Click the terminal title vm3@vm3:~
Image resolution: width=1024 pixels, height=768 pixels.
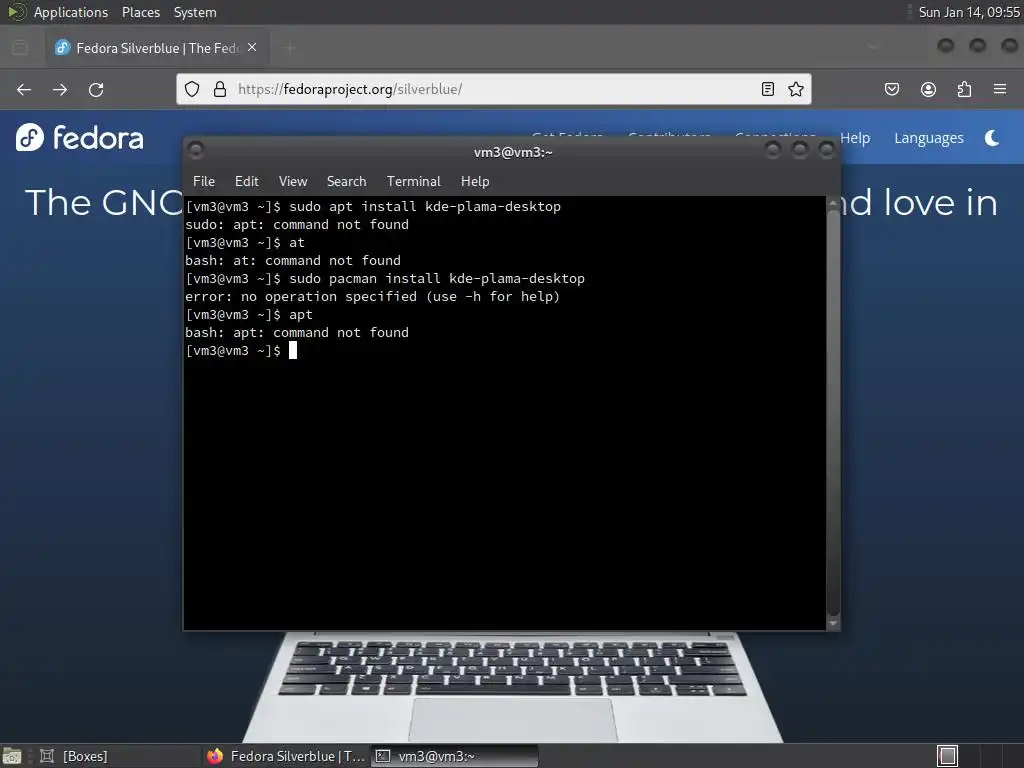pyautogui.click(x=513, y=152)
